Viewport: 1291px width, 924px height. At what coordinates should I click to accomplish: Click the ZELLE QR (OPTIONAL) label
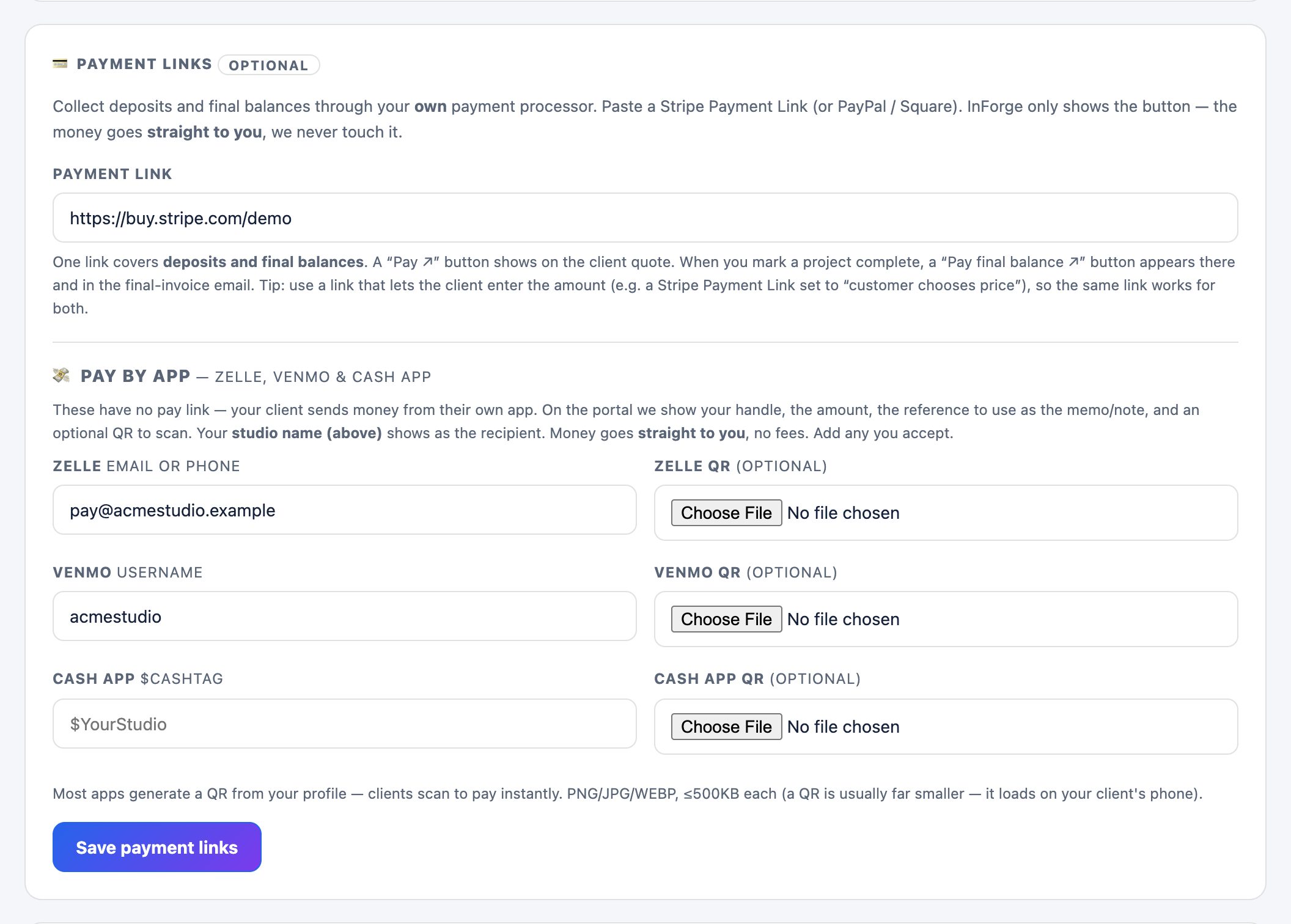pyautogui.click(x=740, y=466)
